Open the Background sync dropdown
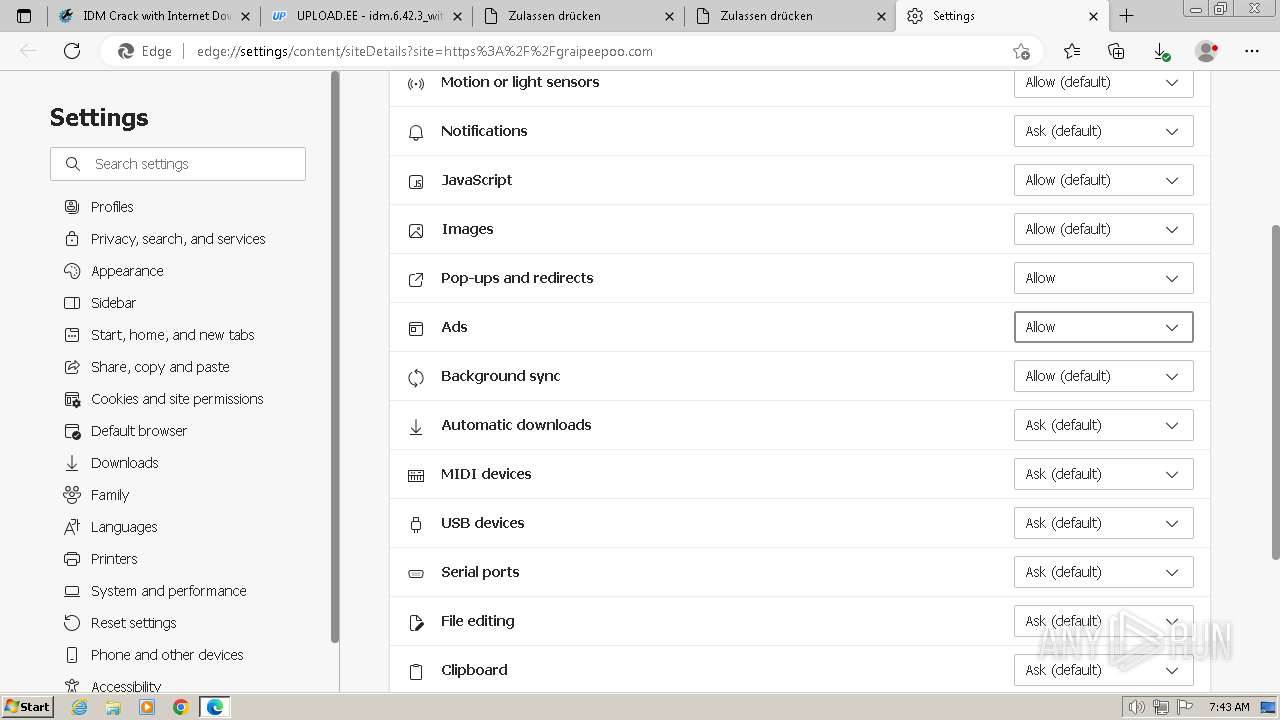This screenshot has width=1280, height=720. pyautogui.click(x=1104, y=376)
